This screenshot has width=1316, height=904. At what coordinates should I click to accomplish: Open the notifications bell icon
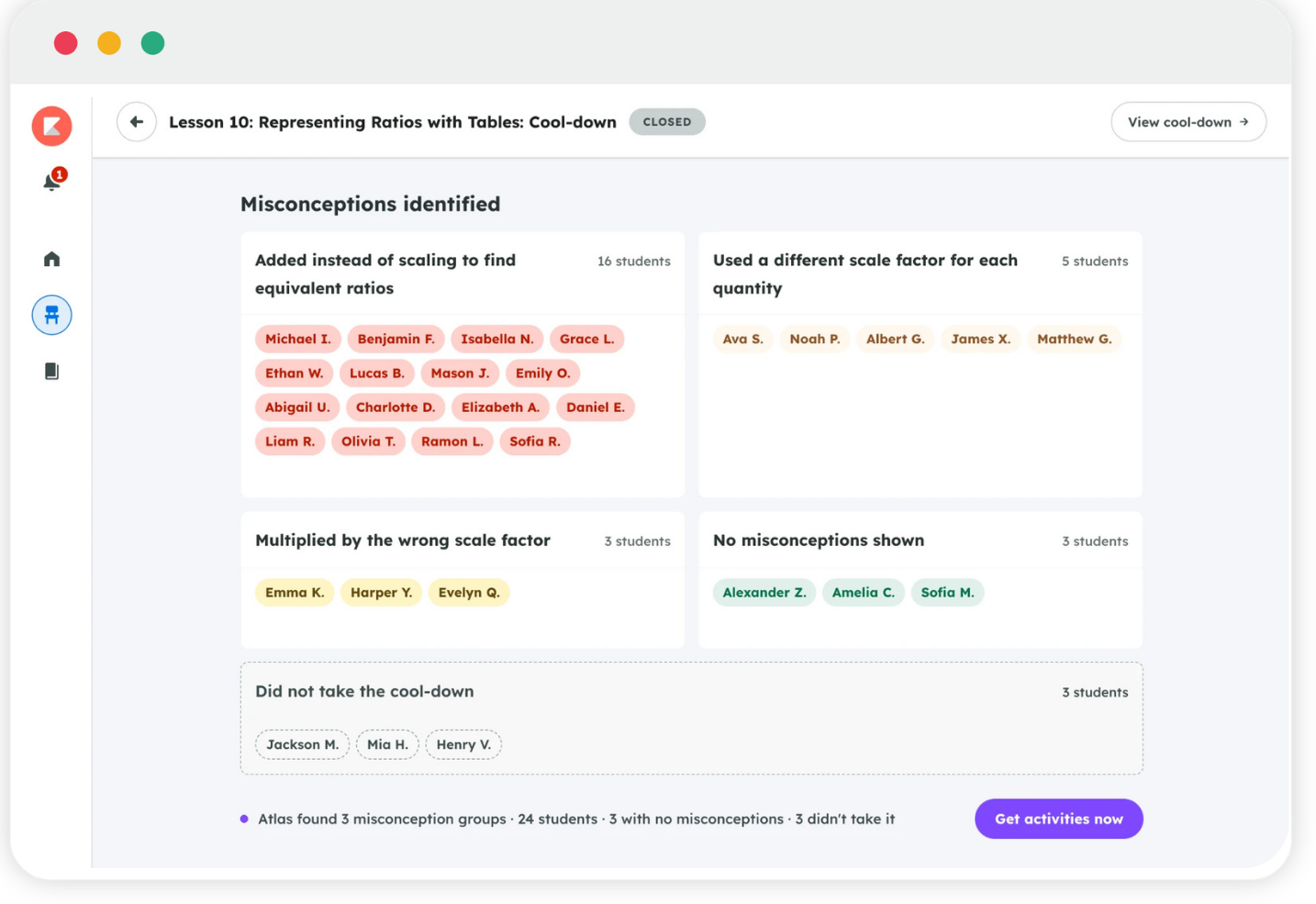[53, 181]
